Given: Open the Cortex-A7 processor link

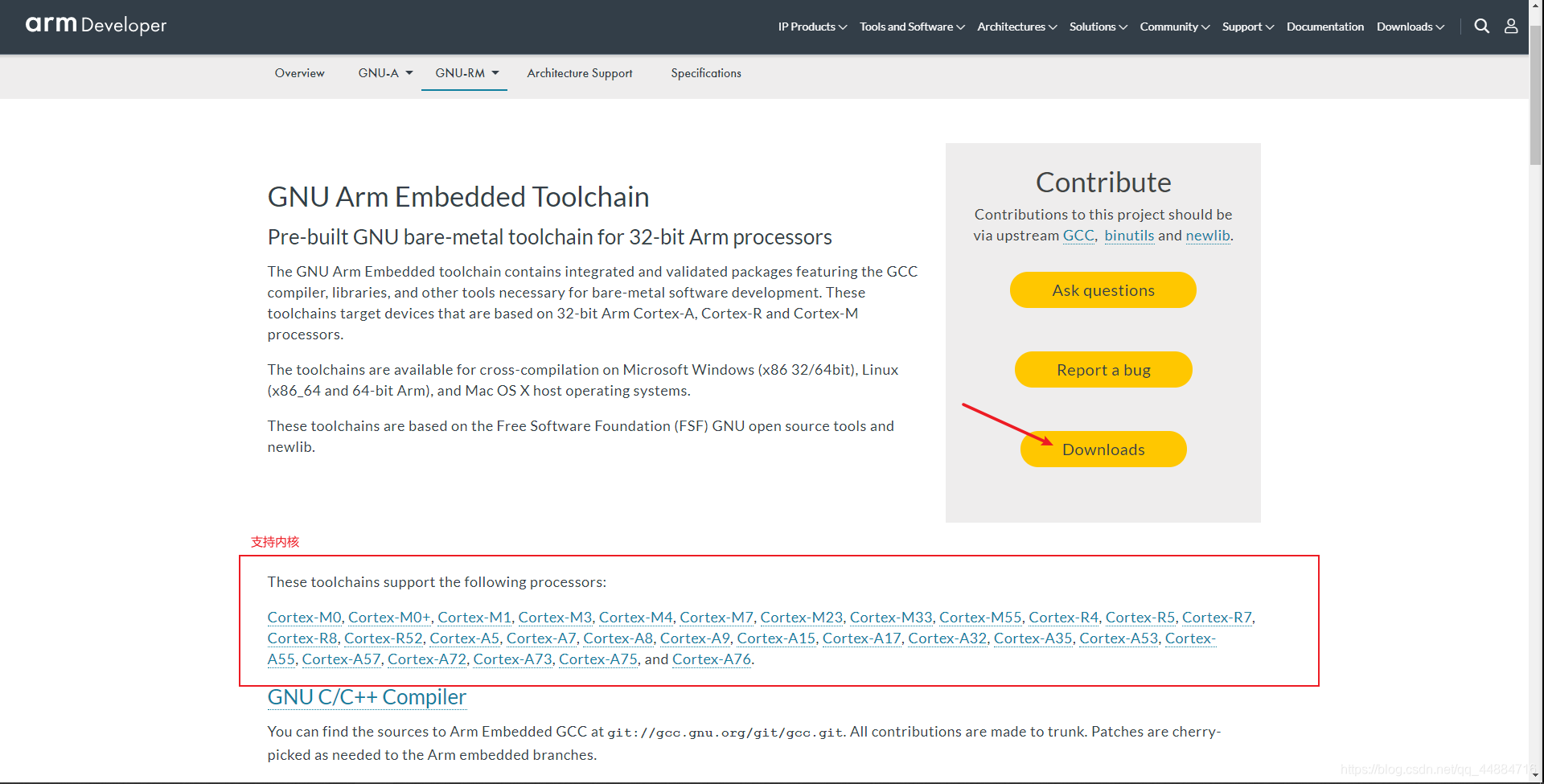Looking at the screenshot, I should (541, 638).
